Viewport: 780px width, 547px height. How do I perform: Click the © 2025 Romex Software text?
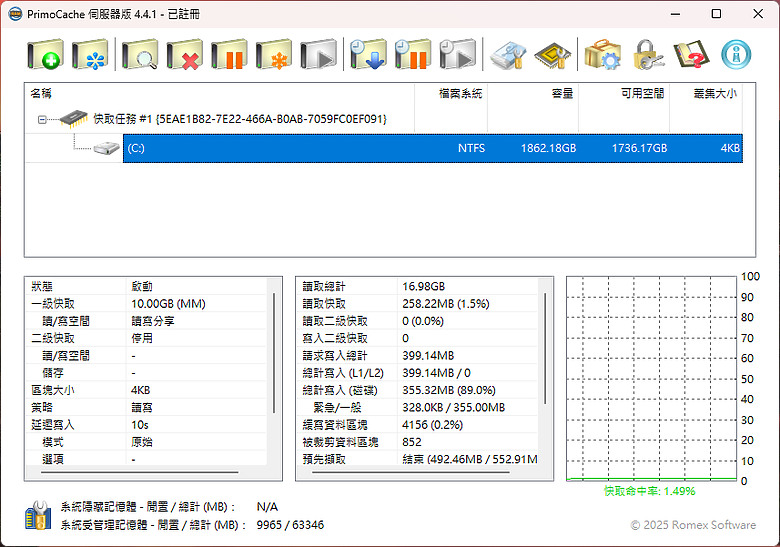click(x=693, y=525)
